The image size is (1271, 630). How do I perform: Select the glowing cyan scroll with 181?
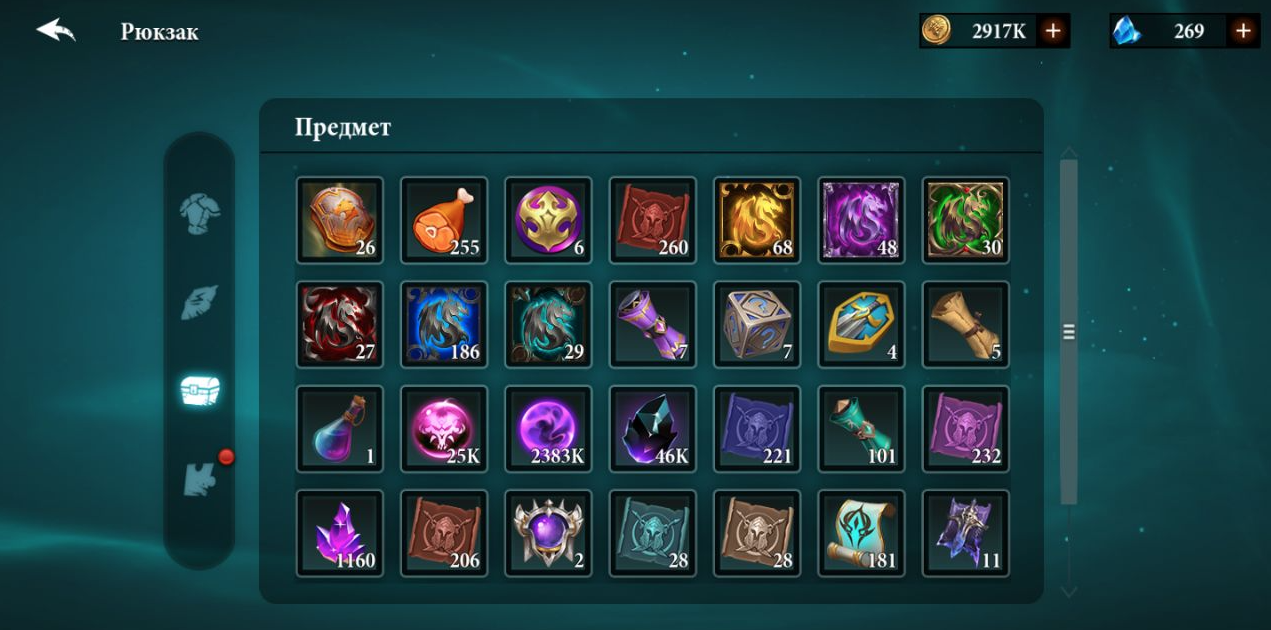[861, 533]
